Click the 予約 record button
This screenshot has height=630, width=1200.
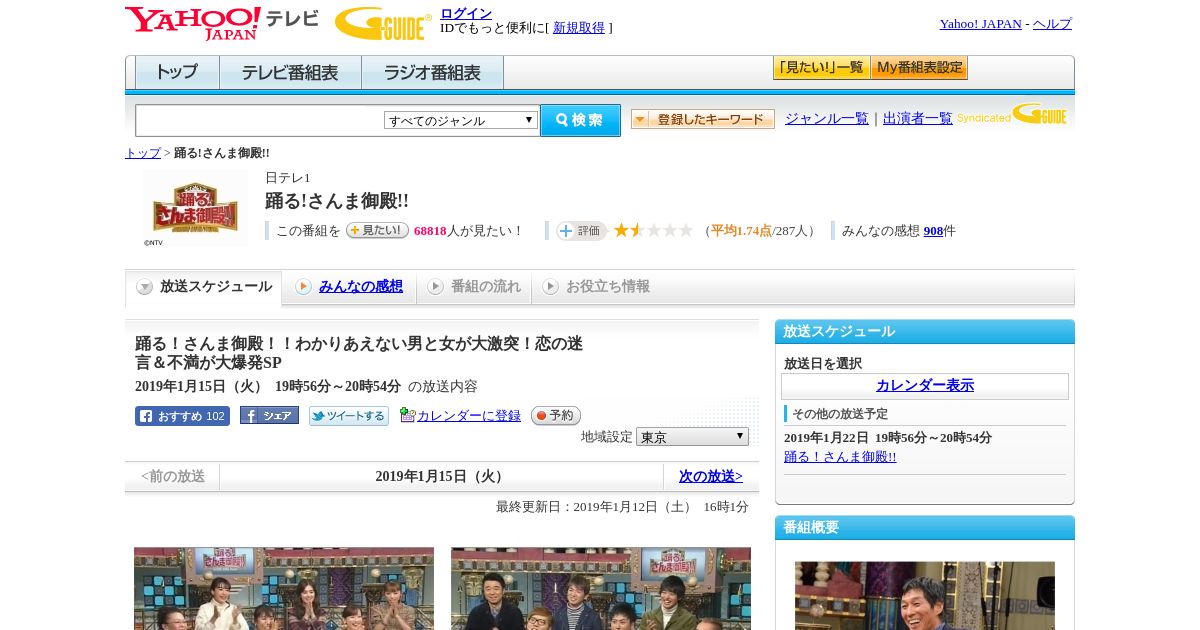[x=556, y=415]
